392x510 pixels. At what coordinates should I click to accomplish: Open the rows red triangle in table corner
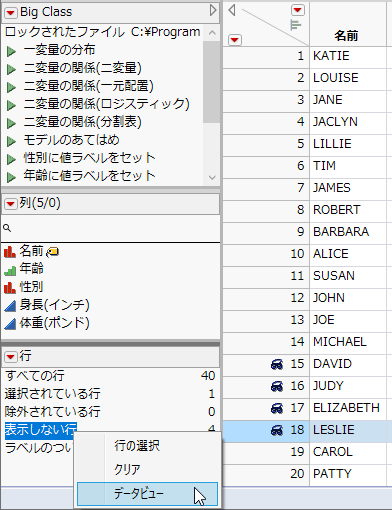[x=235, y=40]
